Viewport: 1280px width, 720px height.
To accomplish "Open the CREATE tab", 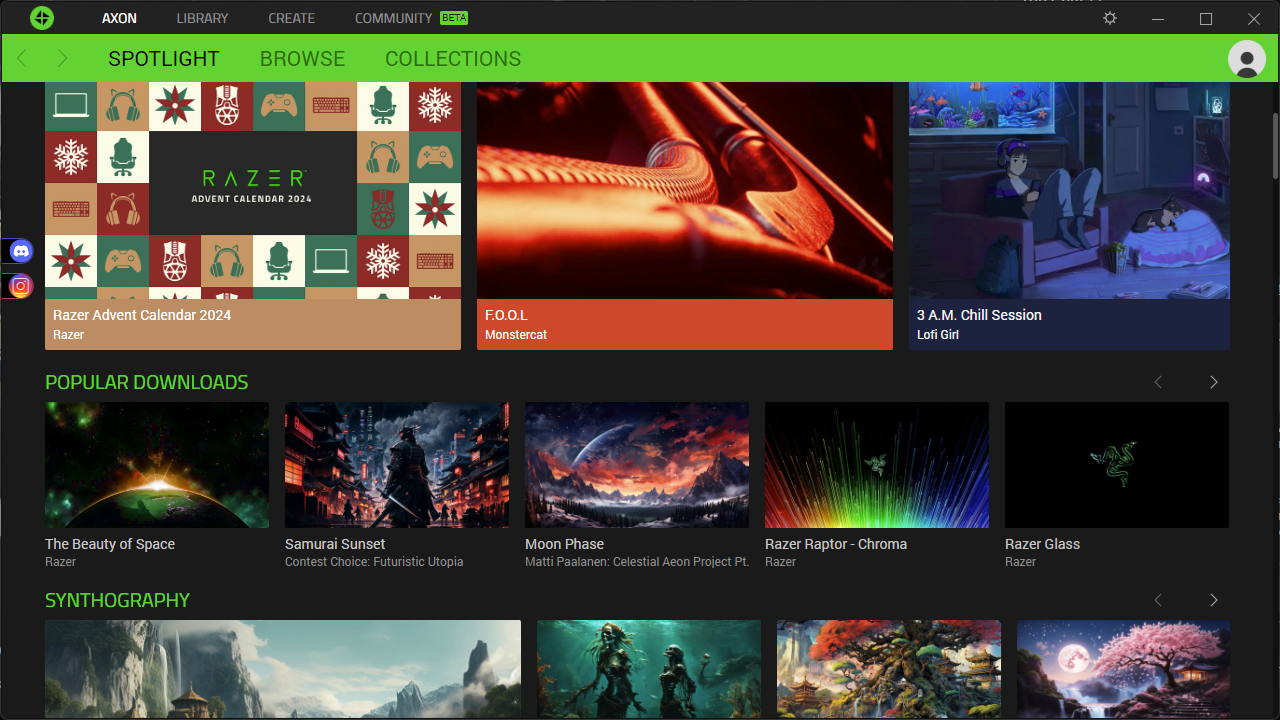I will point(291,18).
